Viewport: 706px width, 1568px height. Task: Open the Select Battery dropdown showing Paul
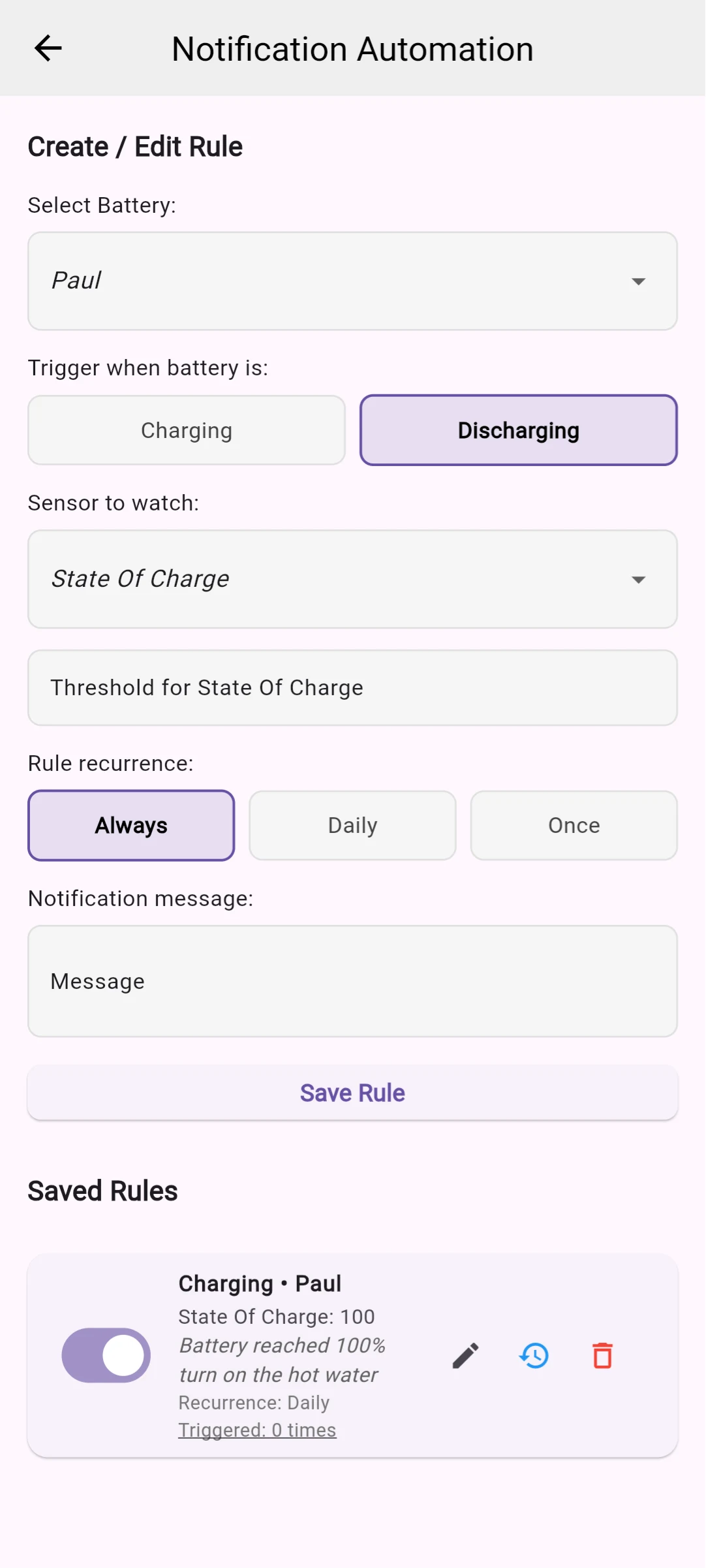click(352, 281)
